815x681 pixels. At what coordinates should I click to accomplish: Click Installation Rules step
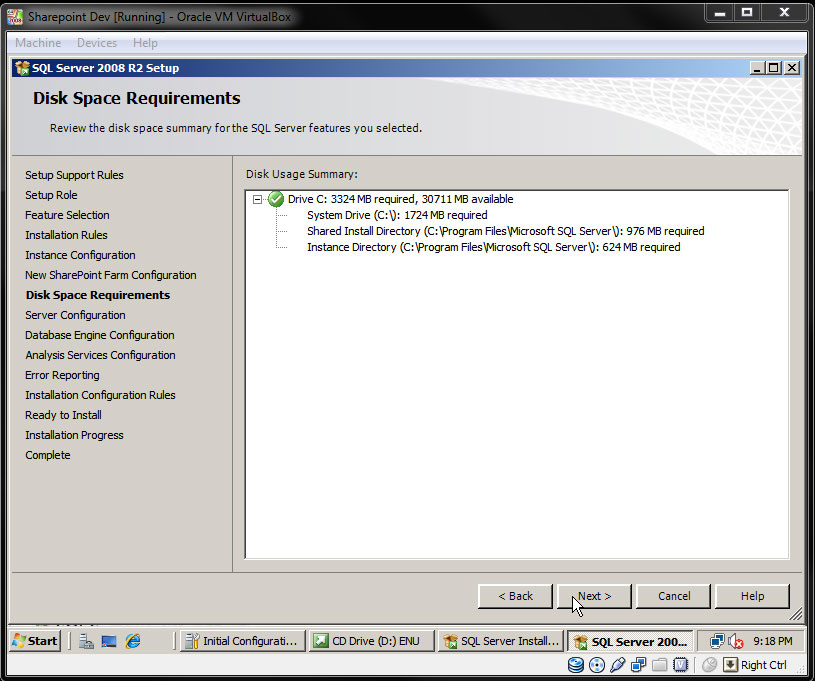[66, 235]
